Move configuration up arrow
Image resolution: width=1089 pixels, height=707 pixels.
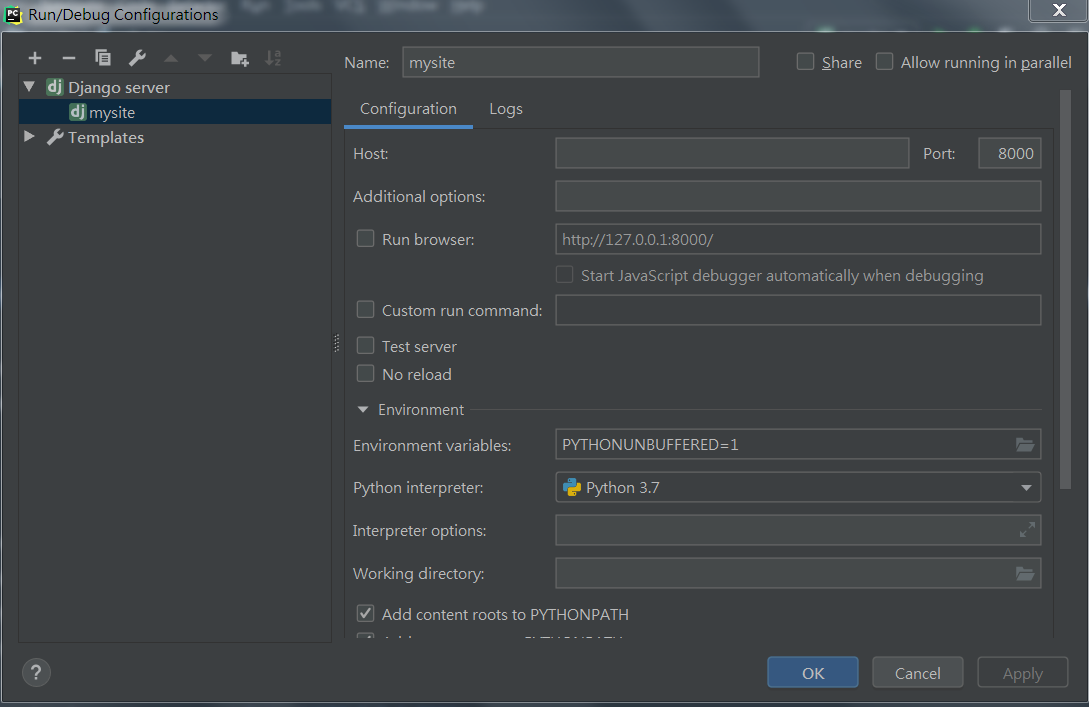tap(171, 58)
